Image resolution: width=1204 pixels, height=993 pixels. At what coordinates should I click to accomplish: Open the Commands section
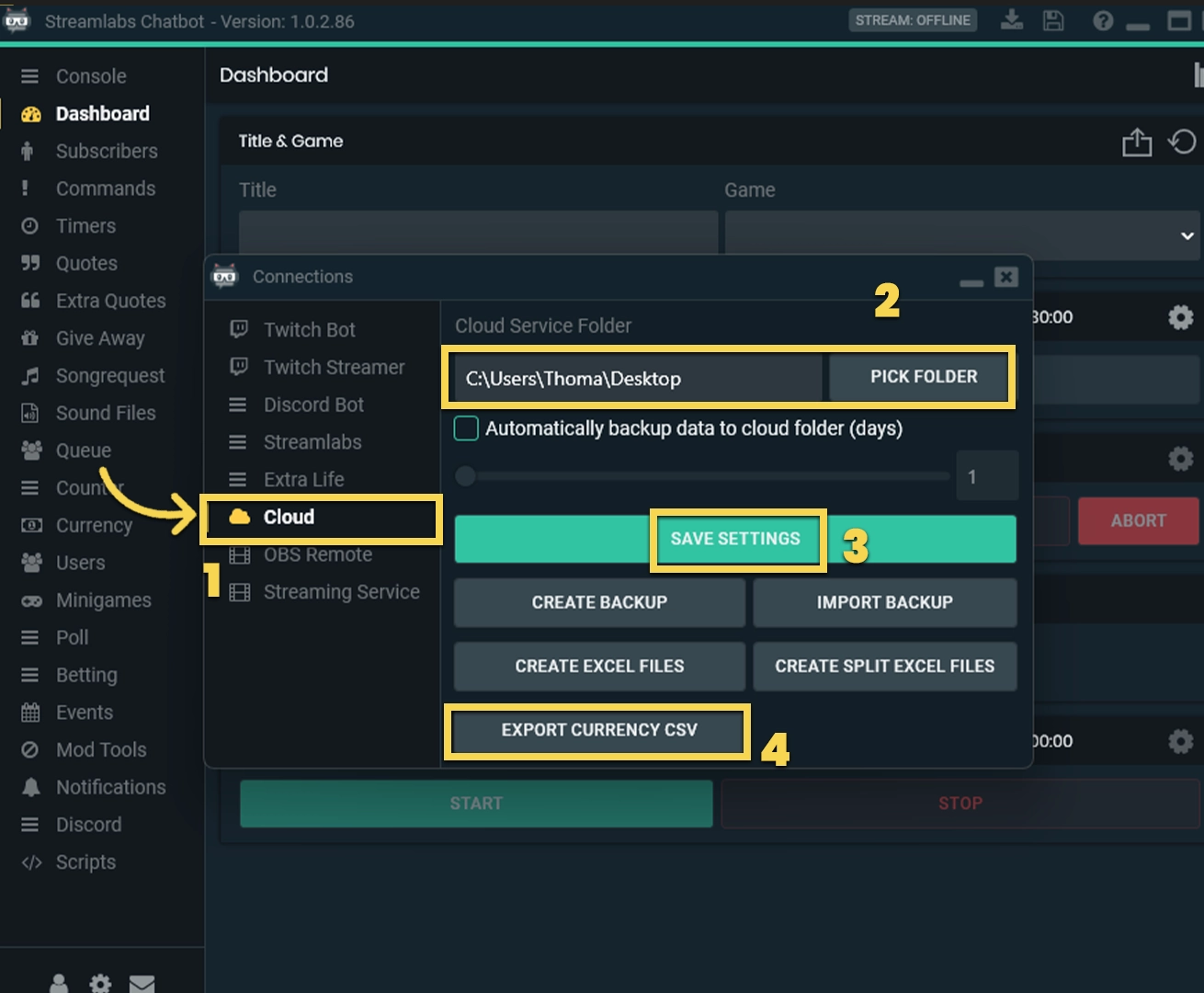106,188
